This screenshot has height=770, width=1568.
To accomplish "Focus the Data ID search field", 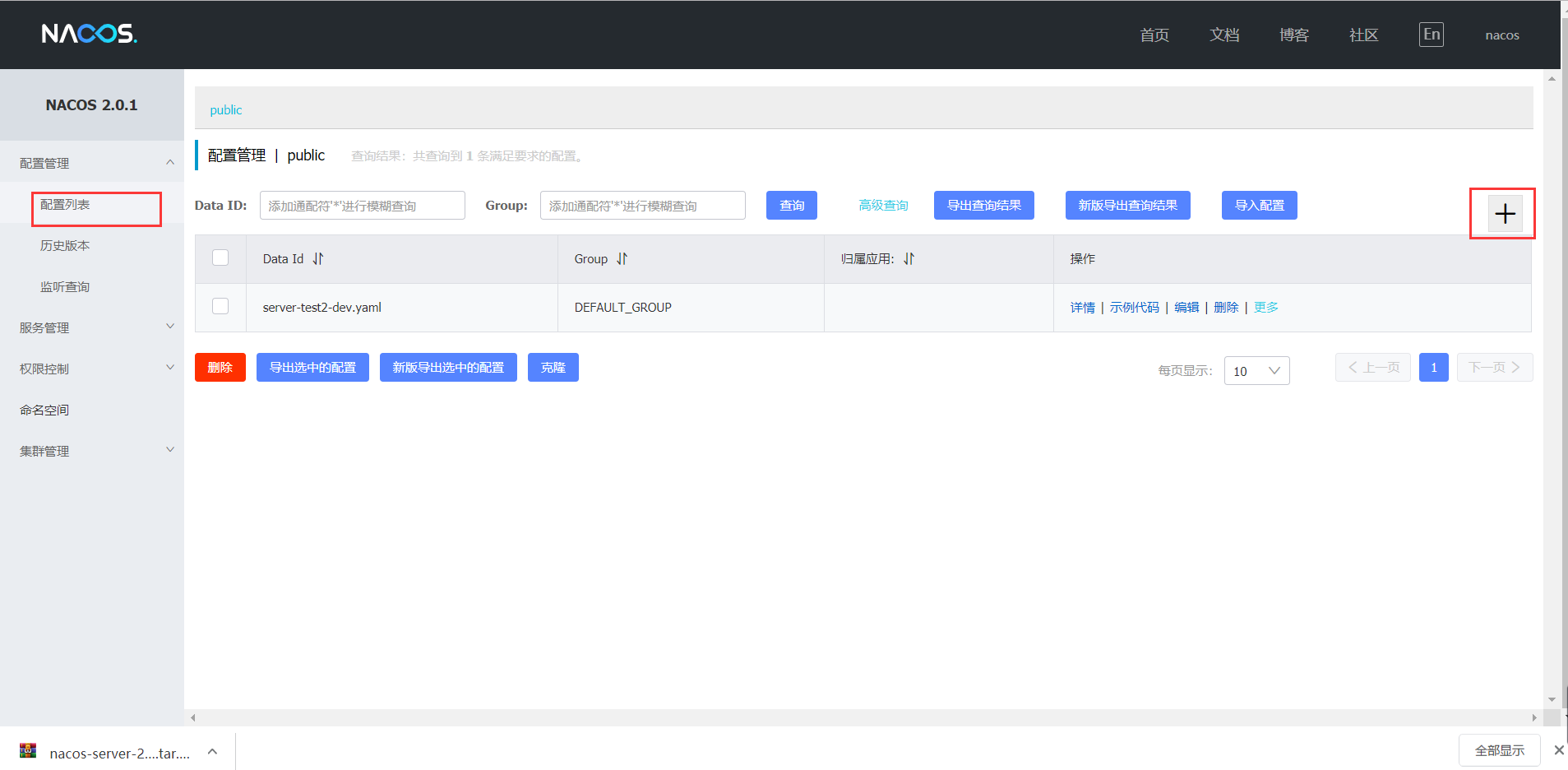I will point(363,206).
